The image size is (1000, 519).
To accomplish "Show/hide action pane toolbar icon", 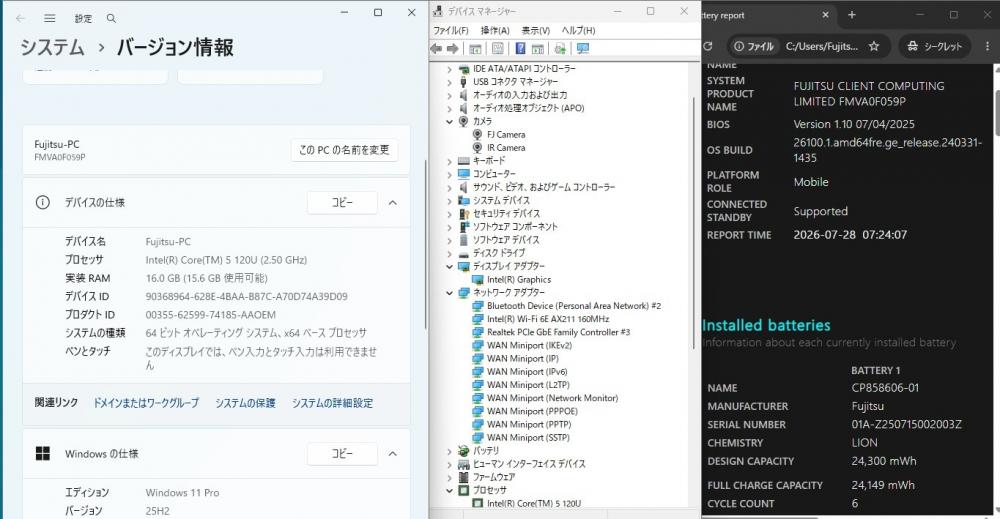I will coord(538,48).
